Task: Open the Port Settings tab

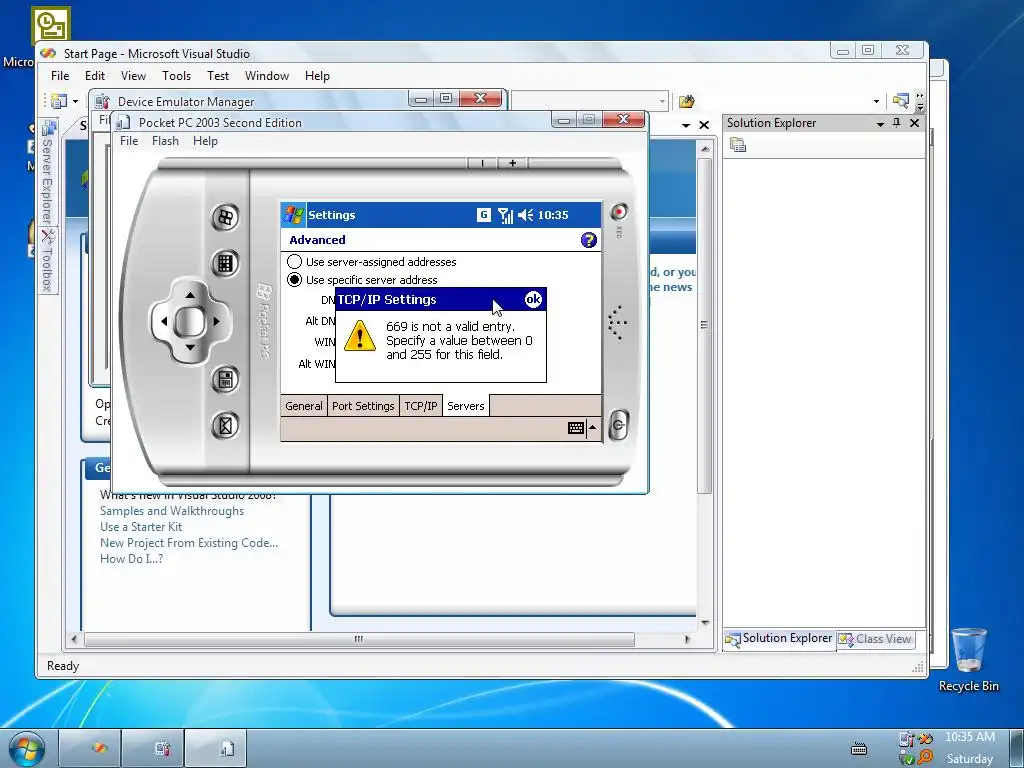Action: tap(363, 406)
